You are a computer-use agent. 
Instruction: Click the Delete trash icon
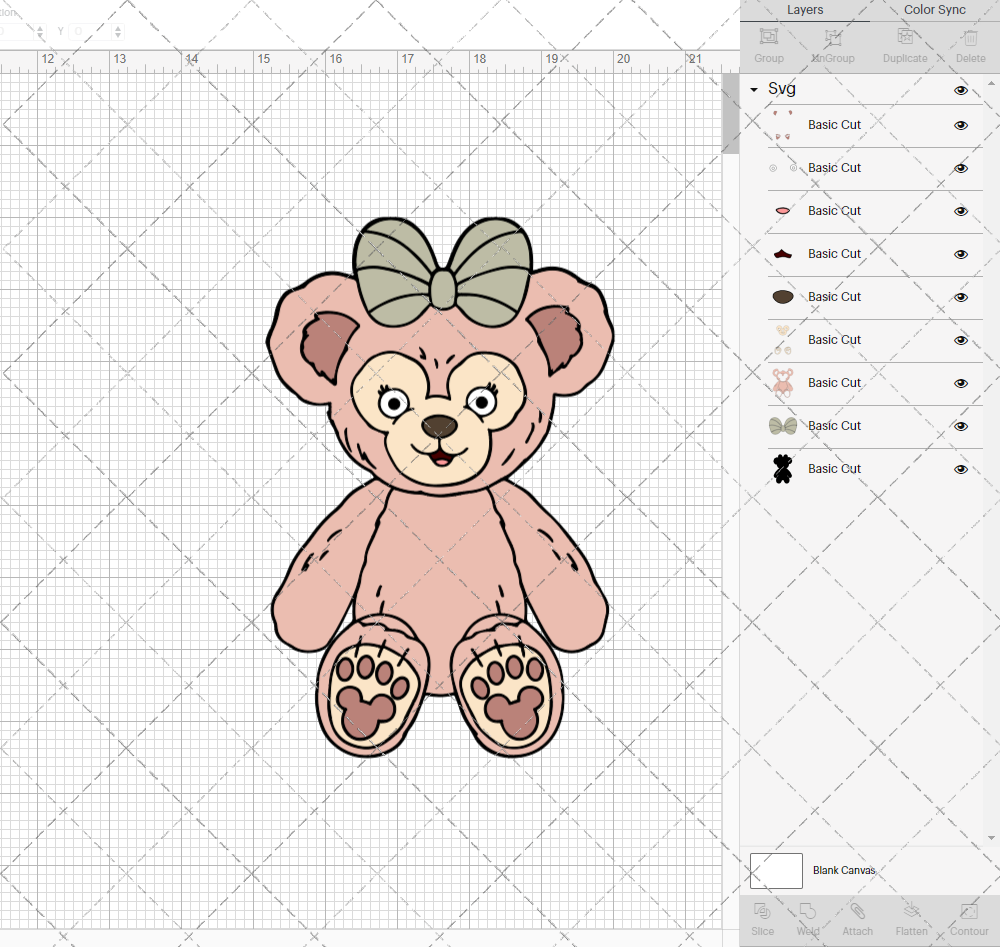point(970,37)
